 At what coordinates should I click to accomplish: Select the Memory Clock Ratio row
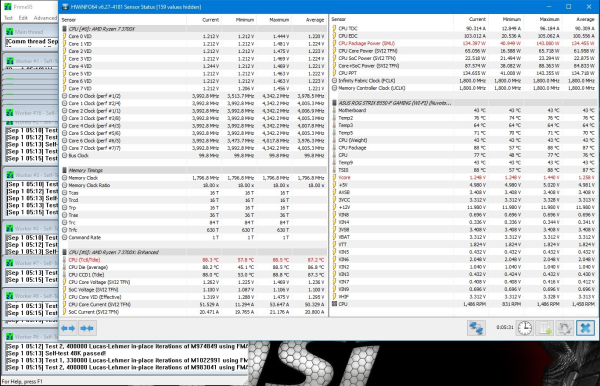coord(194,185)
